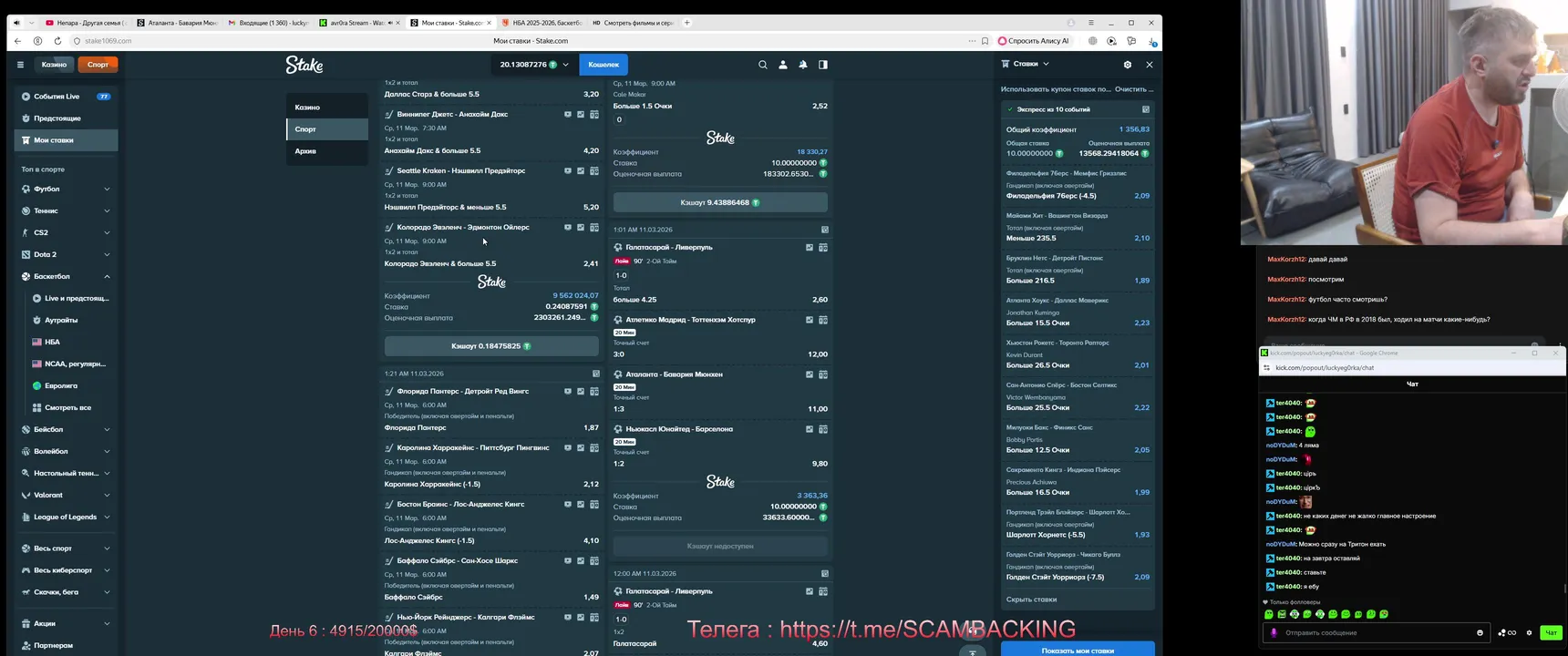
Task: Focus the Отправить сообщение chat input field
Action: tap(1376, 632)
